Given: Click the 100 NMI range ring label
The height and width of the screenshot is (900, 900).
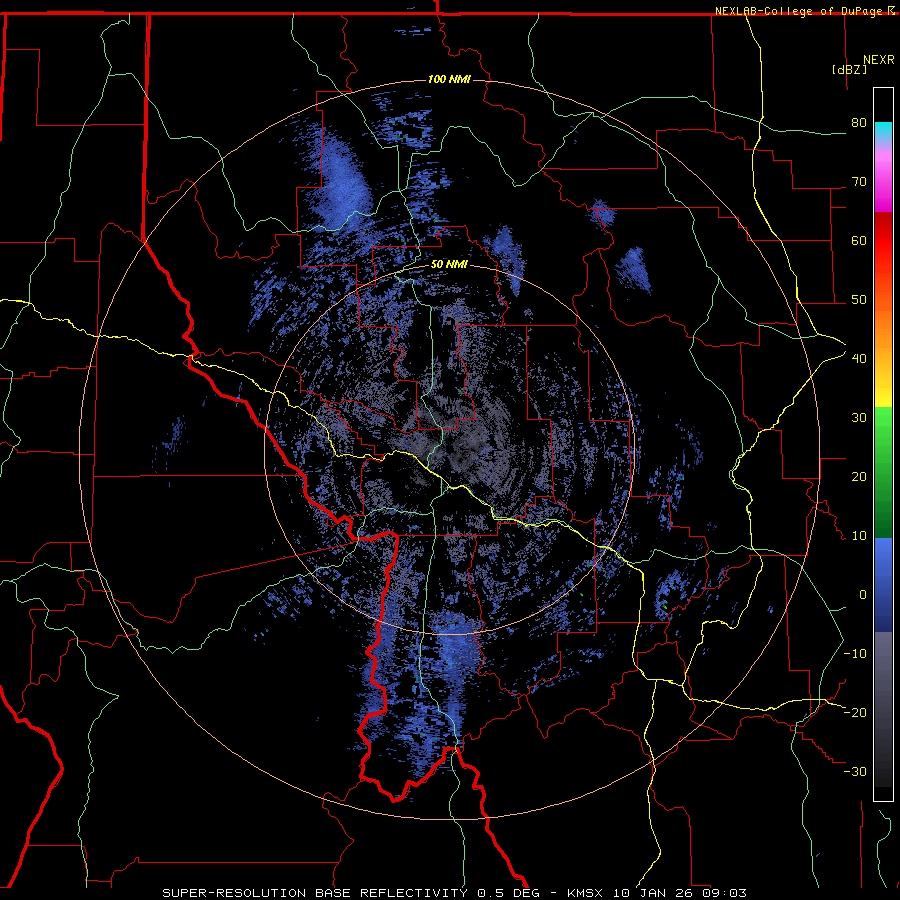Looking at the screenshot, I should click(x=449, y=79).
